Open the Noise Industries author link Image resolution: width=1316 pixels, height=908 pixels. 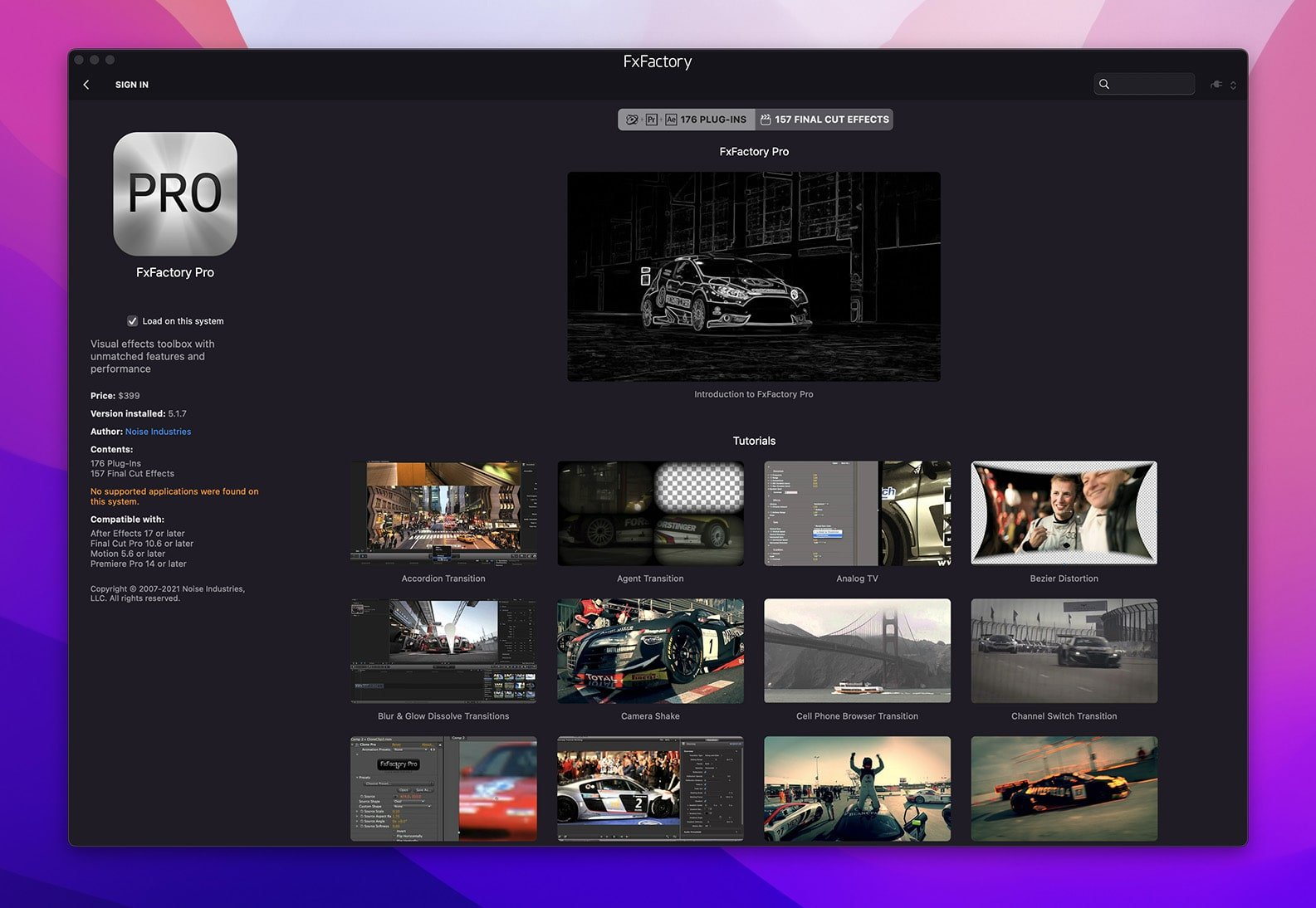[x=158, y=432]
